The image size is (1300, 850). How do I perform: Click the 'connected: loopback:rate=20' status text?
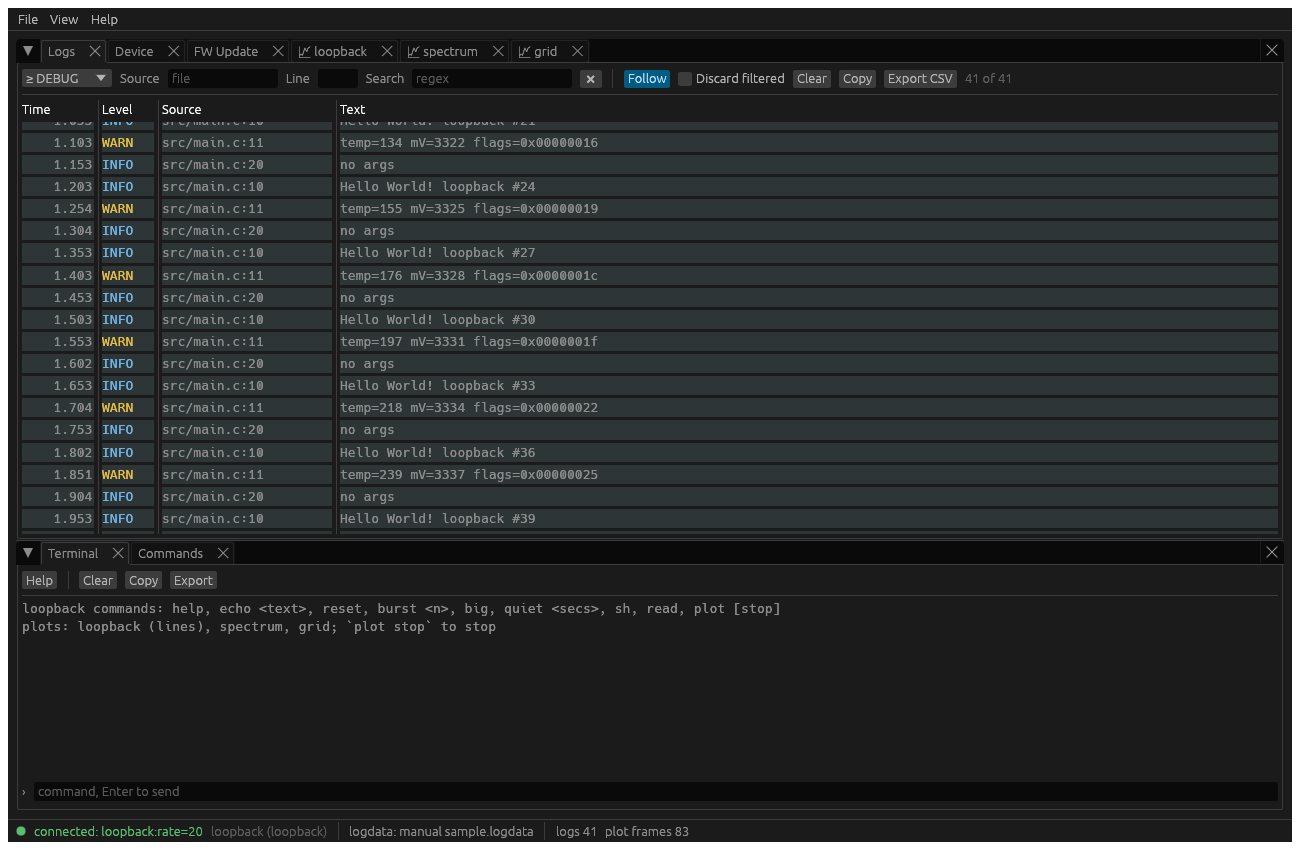(x=118, y=832)
